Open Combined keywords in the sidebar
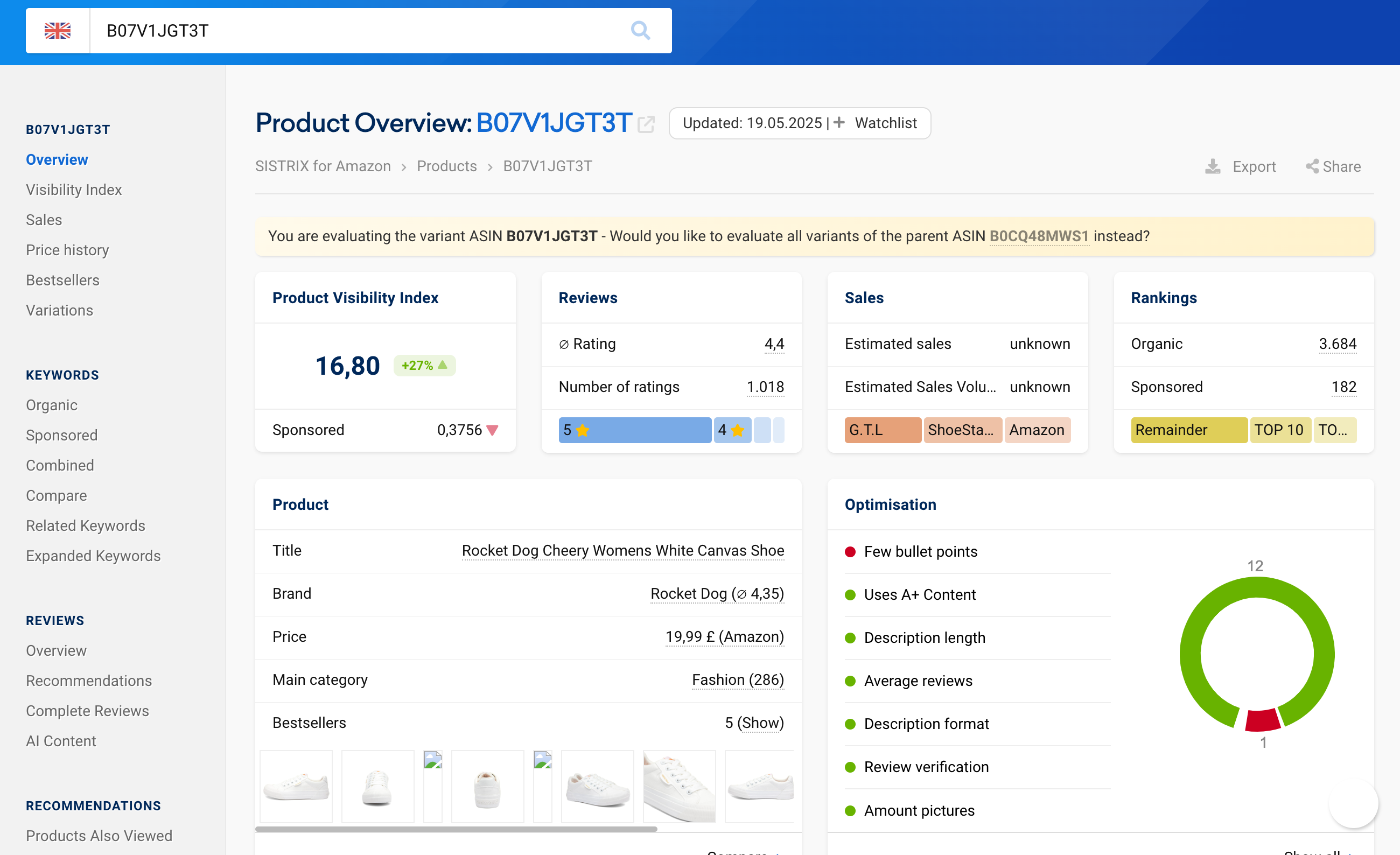Image resolution: width=1400 pixels, height=855 pixels. click(60, 465)
